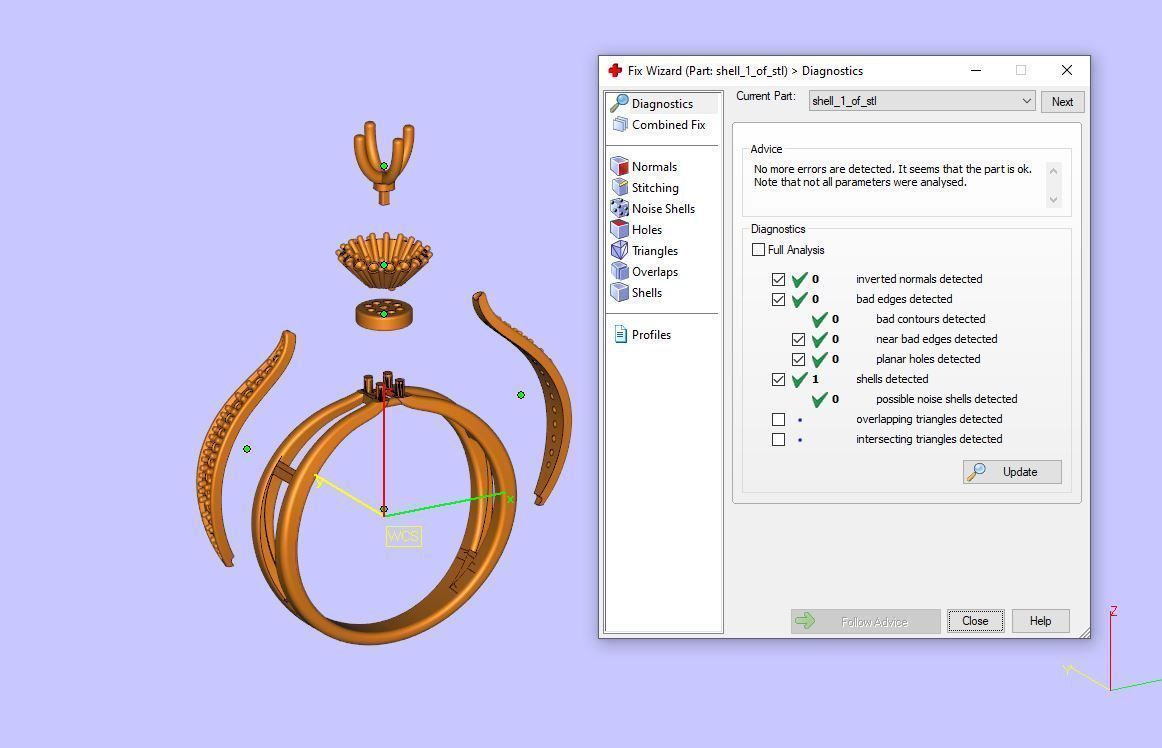Click the green point near left band
This screenshot has width=1162, height=748.
247,449
